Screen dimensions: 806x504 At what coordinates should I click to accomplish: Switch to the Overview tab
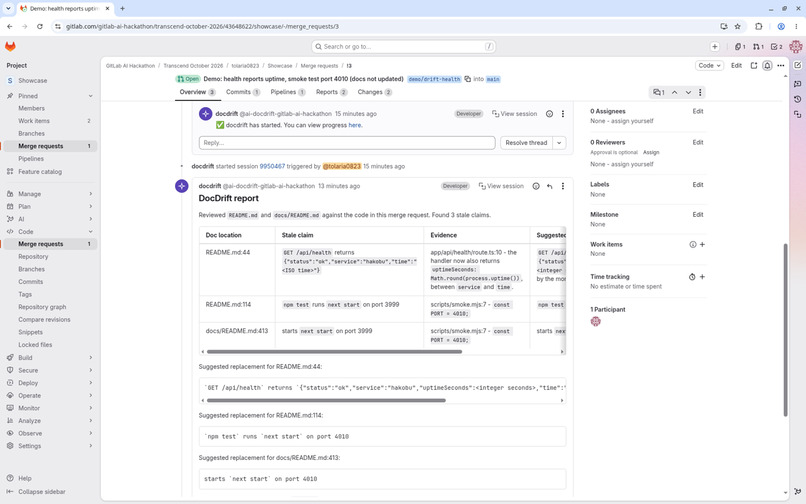coord(197,92)
